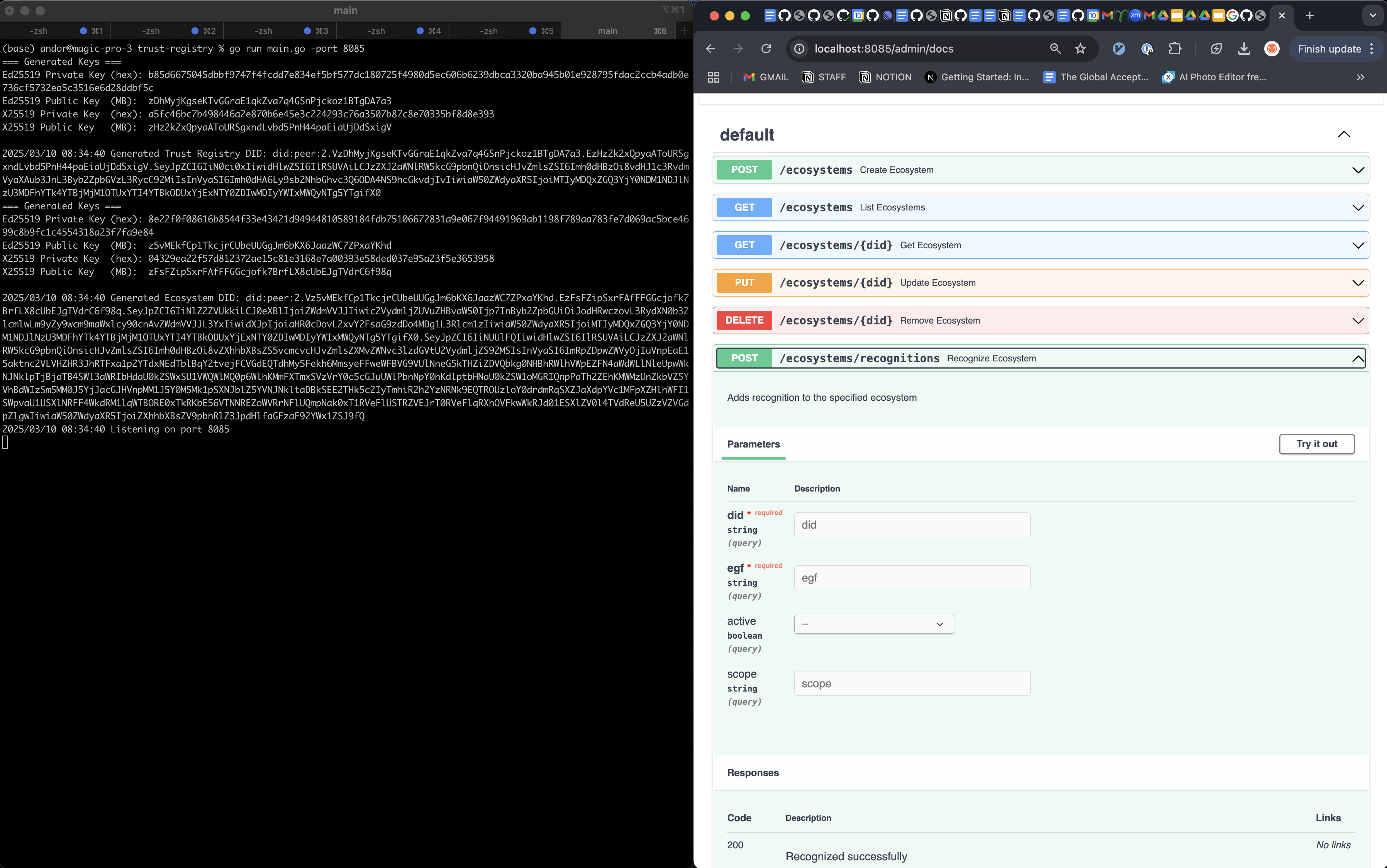Click the scope input field
The image size is (1387, 868).
pyautogui.click(x=912, y=683)
